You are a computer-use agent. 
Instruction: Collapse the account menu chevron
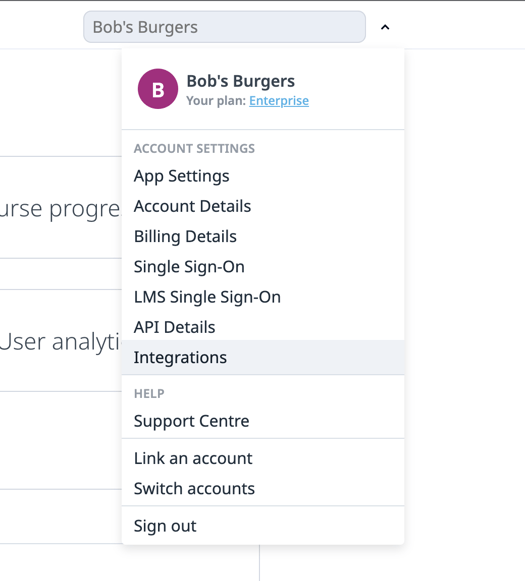pos(385,27)
